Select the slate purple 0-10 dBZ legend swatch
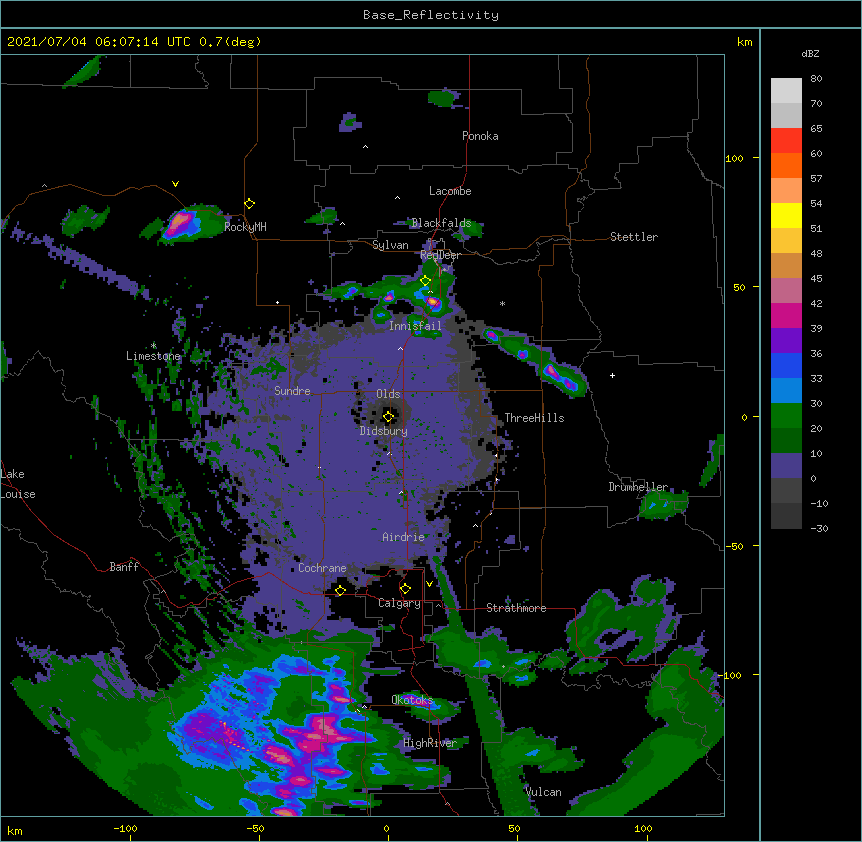 point(786,466)
